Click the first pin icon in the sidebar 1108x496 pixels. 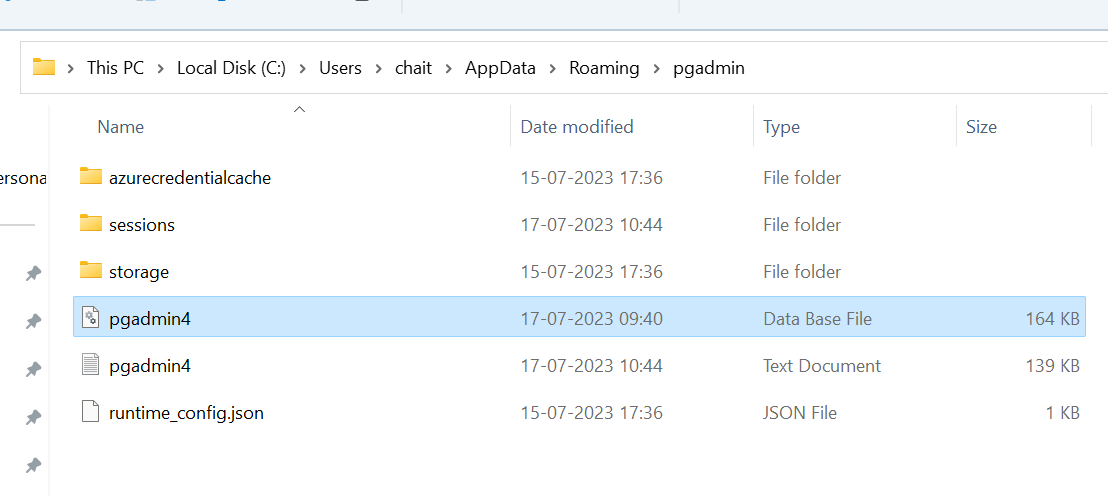tap(33, 274)
